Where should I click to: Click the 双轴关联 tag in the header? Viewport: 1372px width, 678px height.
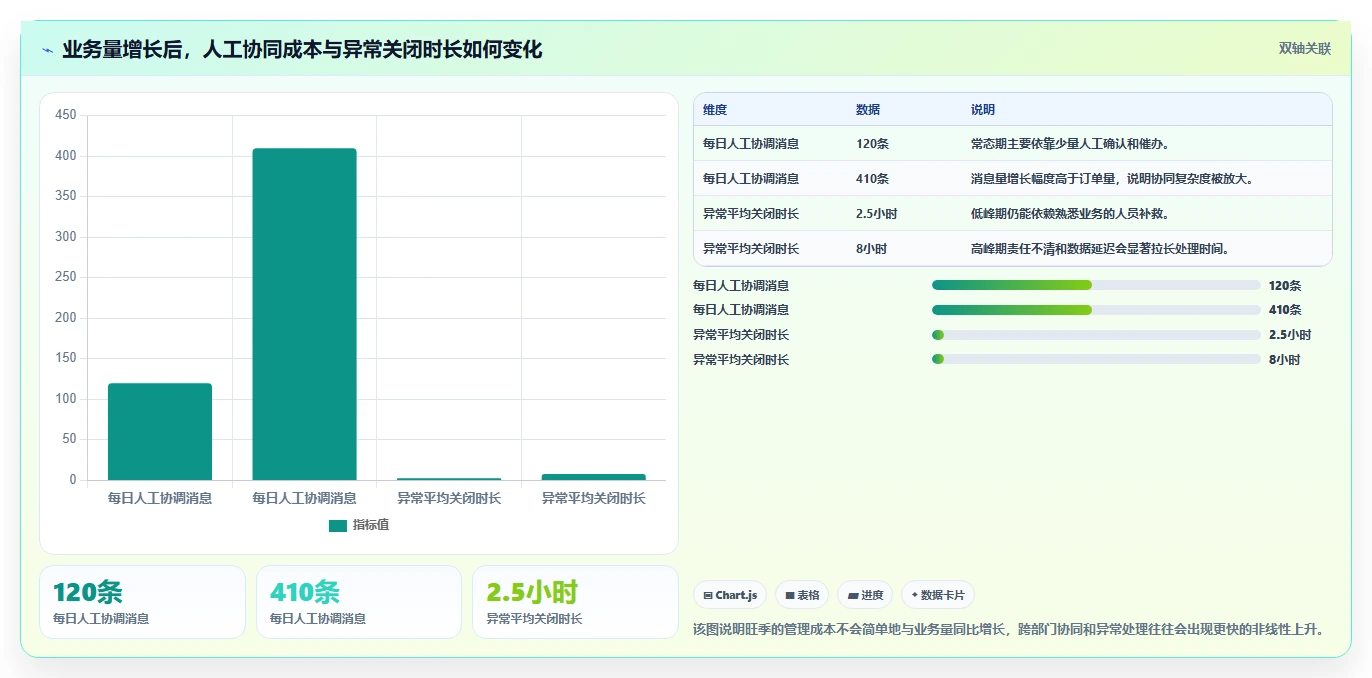[x=1305, y=48]
